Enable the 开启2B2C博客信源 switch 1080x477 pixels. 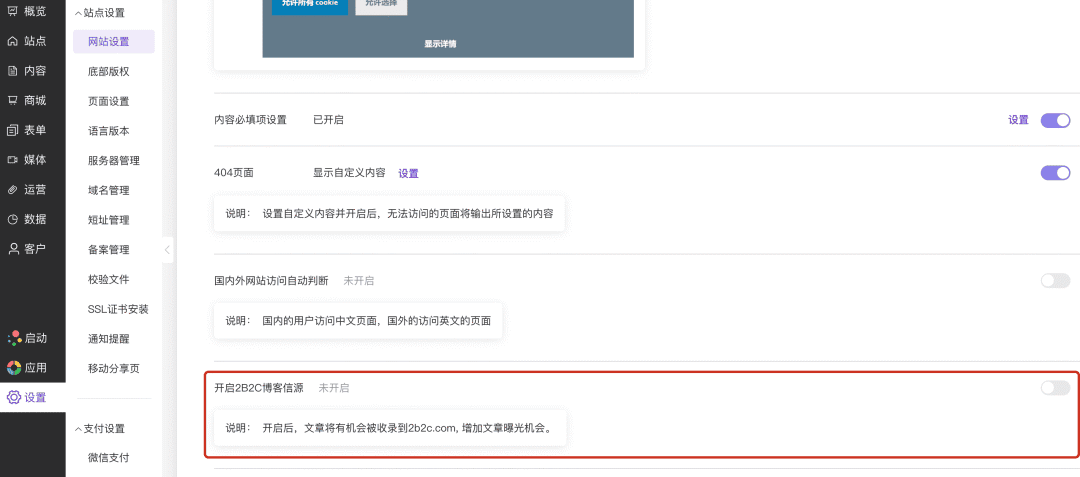1055,388
